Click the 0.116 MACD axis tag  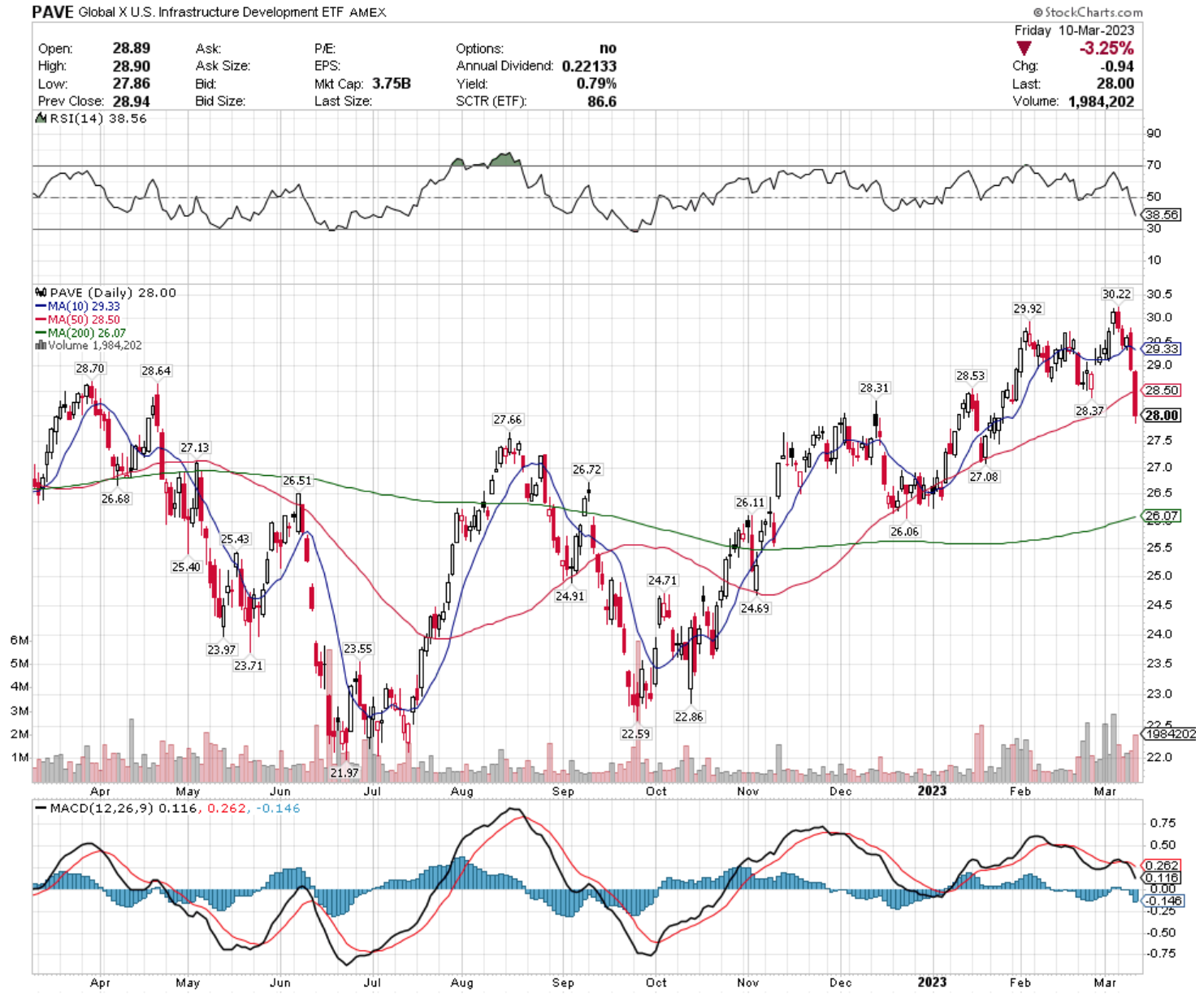click(x=1162, y=879)
